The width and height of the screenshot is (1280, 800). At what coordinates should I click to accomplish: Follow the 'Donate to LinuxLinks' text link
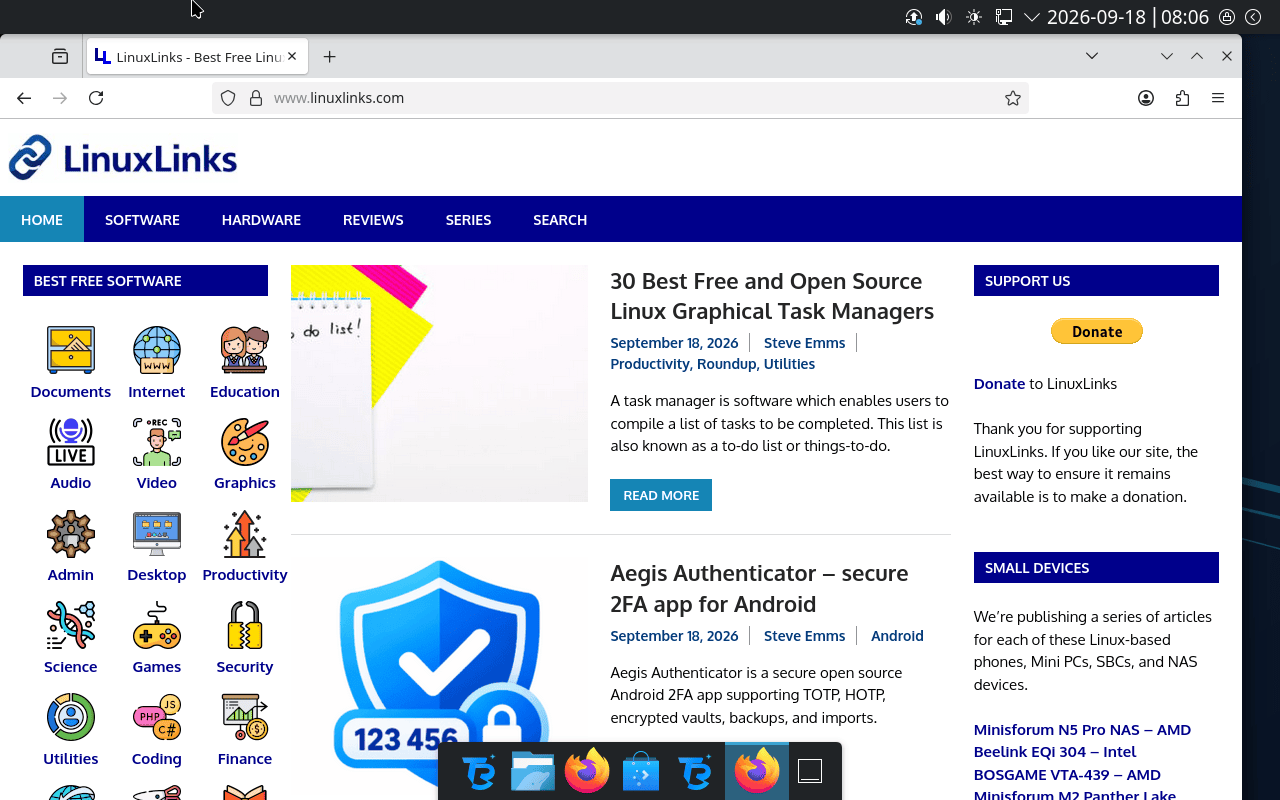coord(999,383)
